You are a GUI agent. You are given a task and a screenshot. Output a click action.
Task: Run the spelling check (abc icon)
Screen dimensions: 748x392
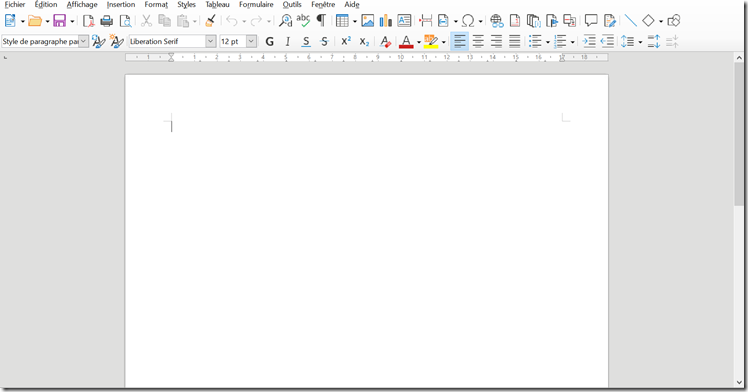click(303, 21)
